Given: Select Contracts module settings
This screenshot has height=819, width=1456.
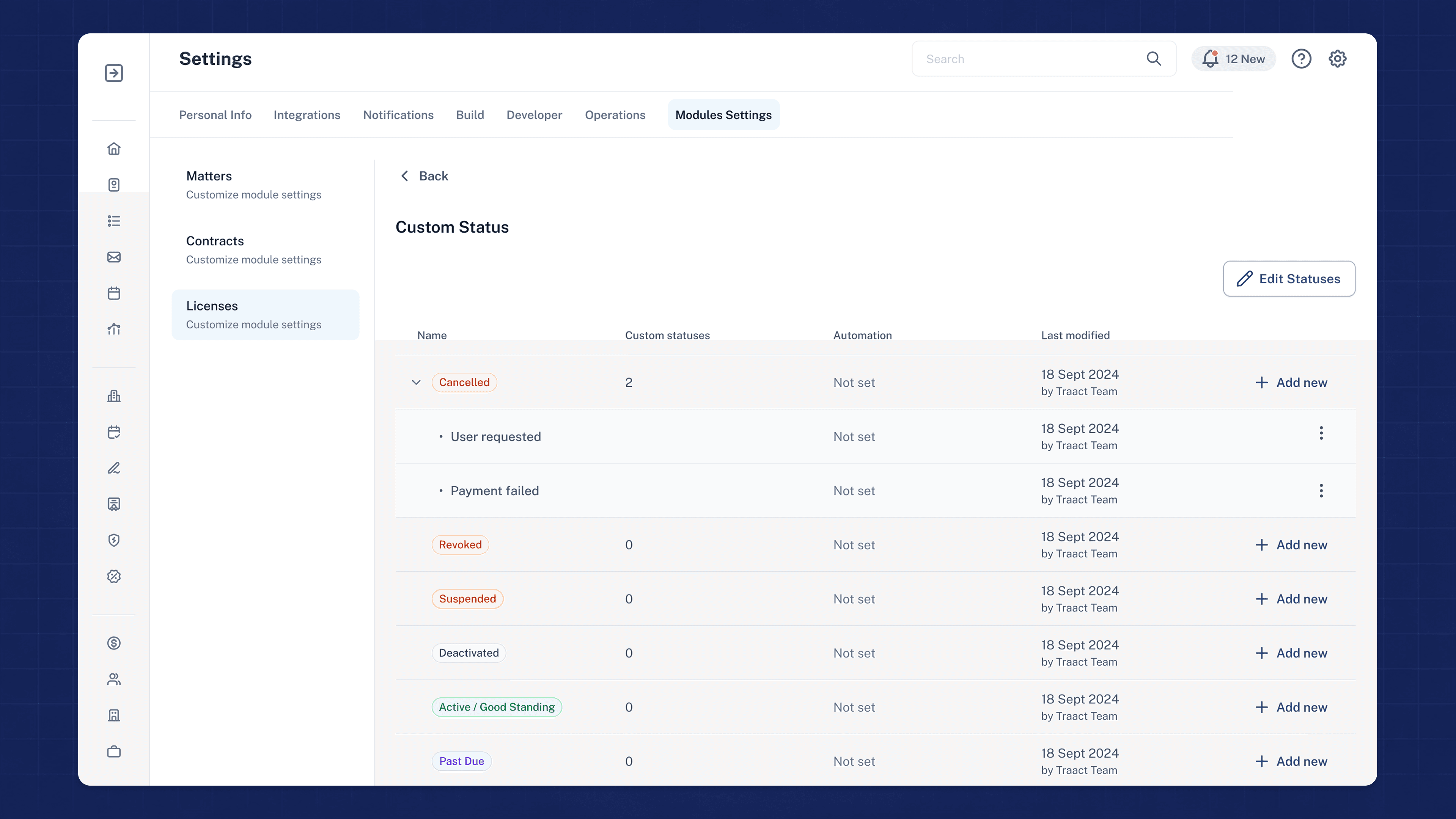Looking at the screenshot, I should click(265, 249).
